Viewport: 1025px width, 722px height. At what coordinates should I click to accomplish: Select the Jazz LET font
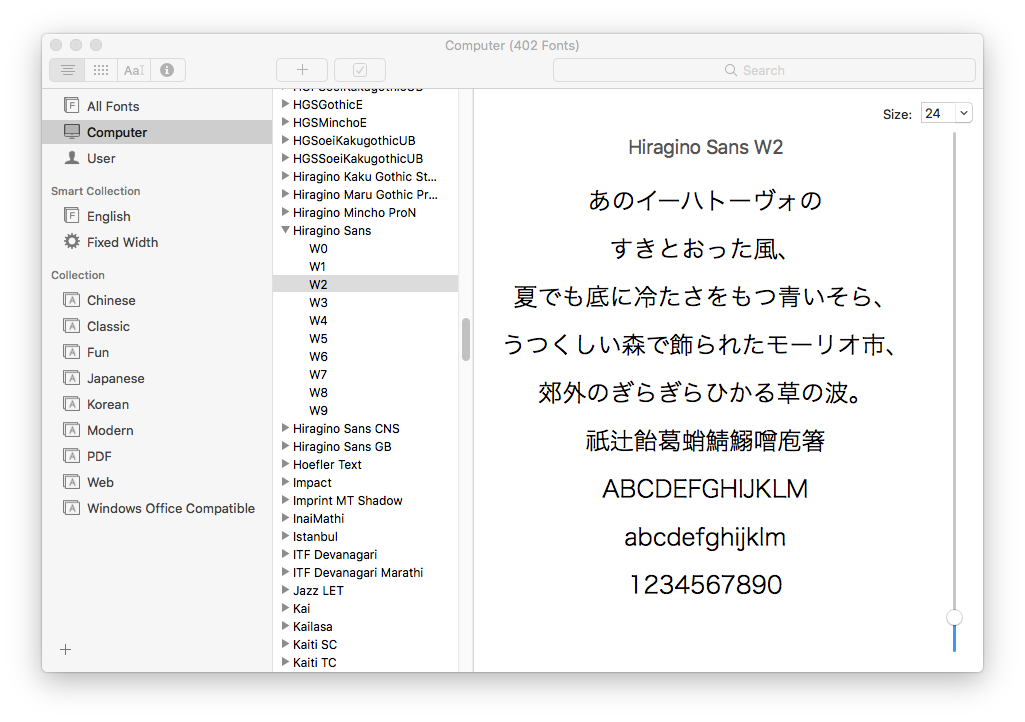[x=365, y=591]
